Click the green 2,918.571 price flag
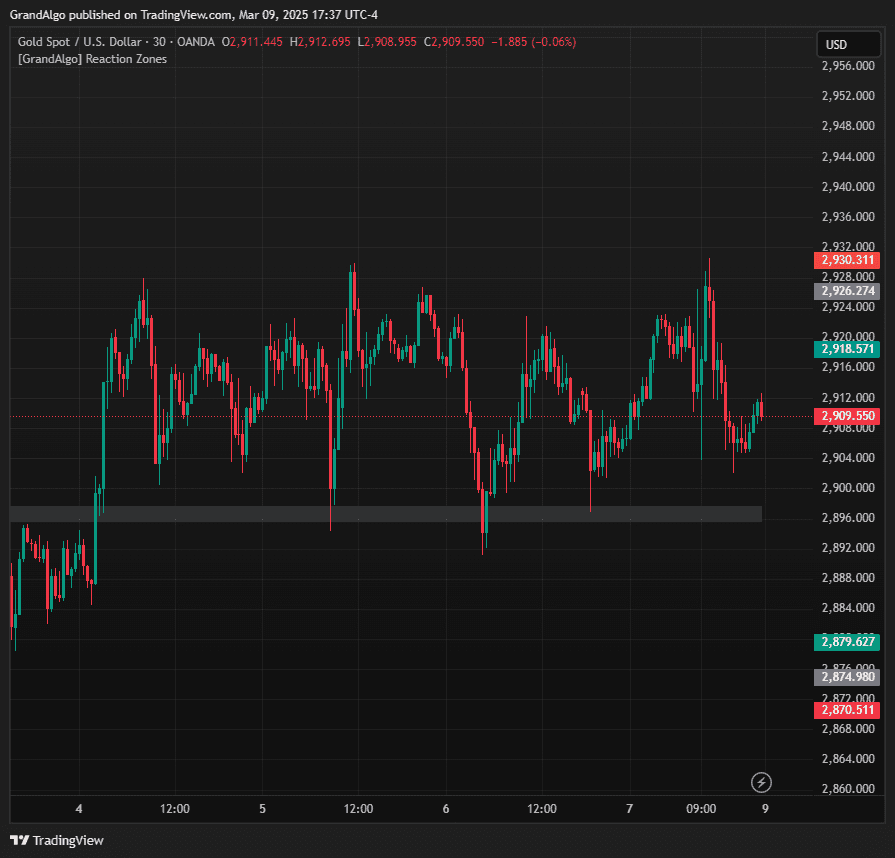The image size is (895, 858). pyautogui.click(x=846, y=350)
